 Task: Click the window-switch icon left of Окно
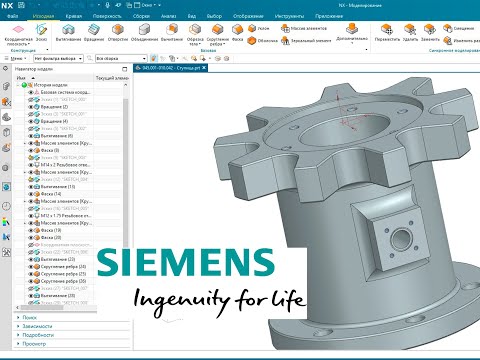(129, 5)
